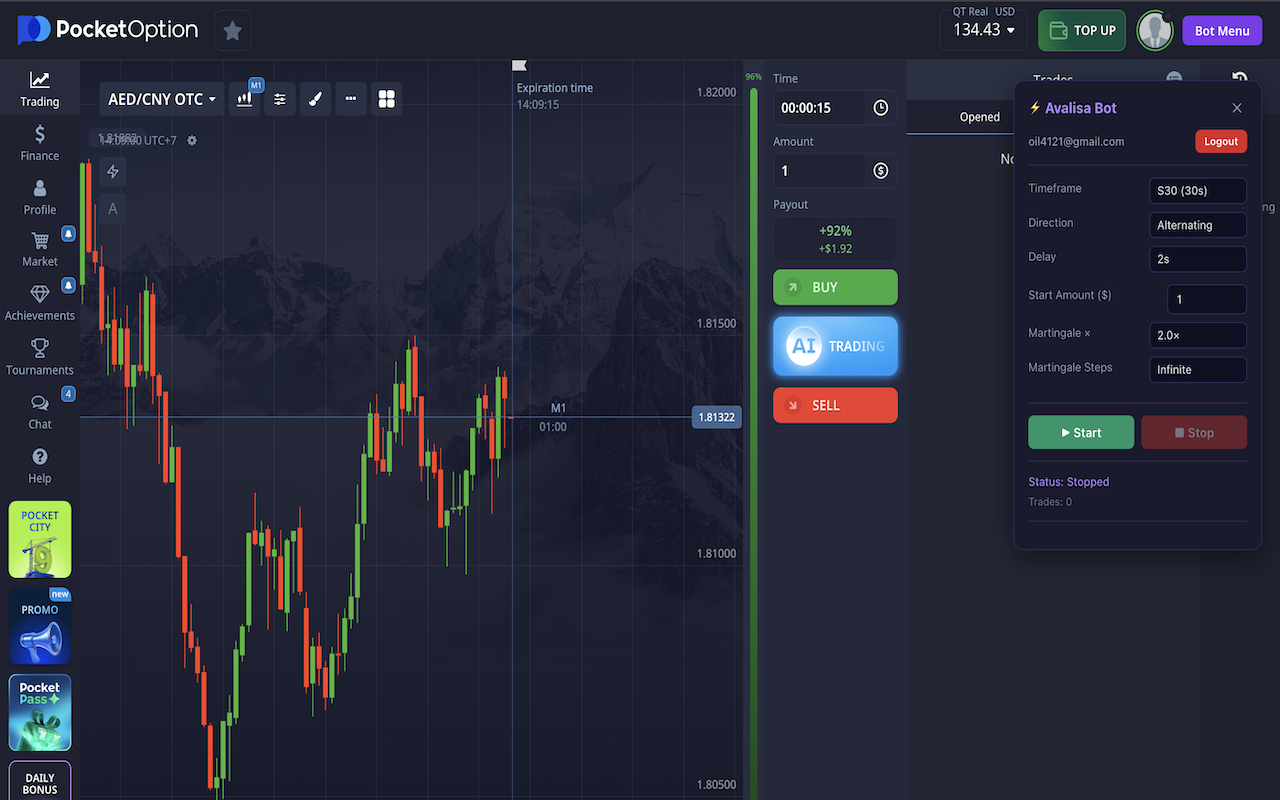Open the AED/CNY OTC asset dropdown
This screenshot has width=1280, height=800.
coord(162,99)
